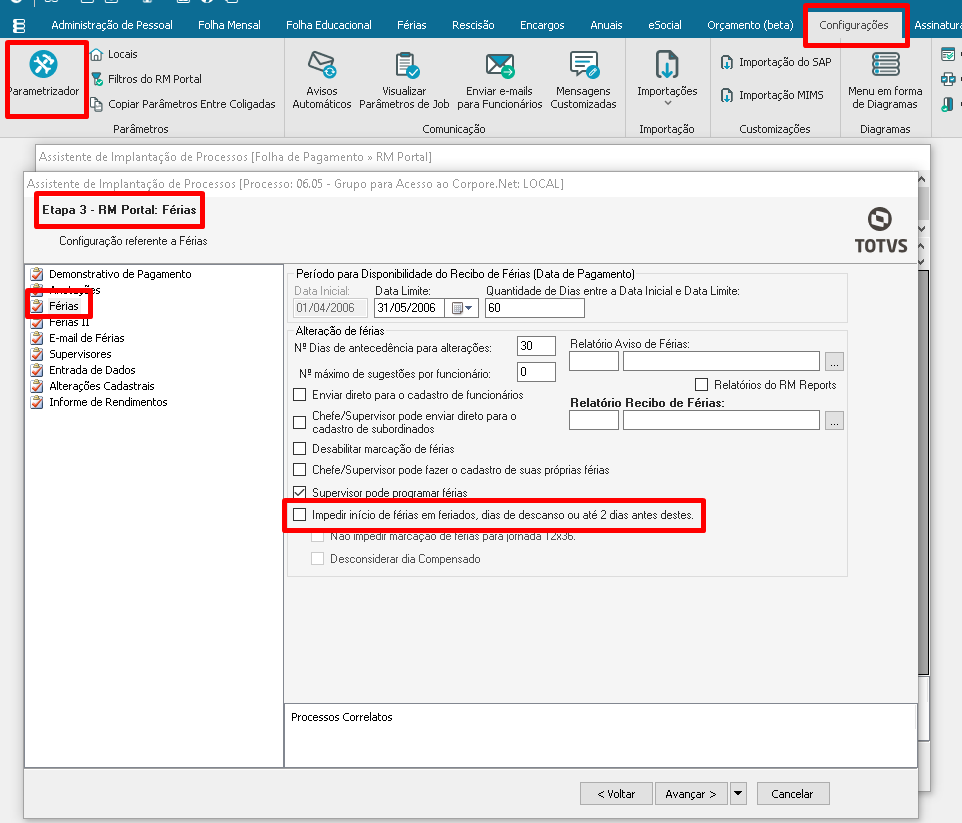The image size is (962, 823).
Task: Open the Folha Educacional tab
Action: coord(328,25)
